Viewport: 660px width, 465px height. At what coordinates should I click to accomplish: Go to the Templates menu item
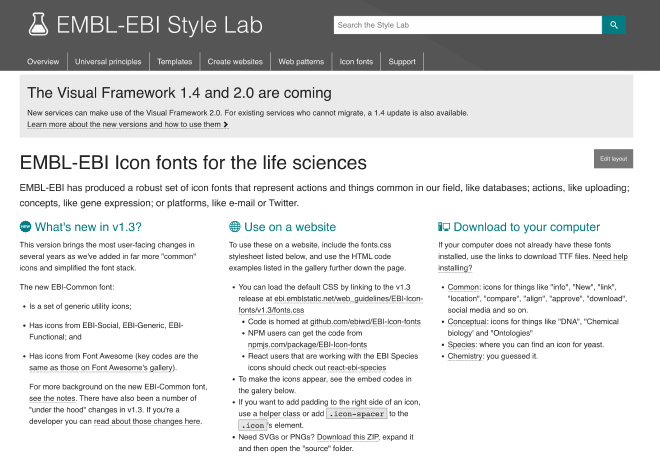coord(174,61)
